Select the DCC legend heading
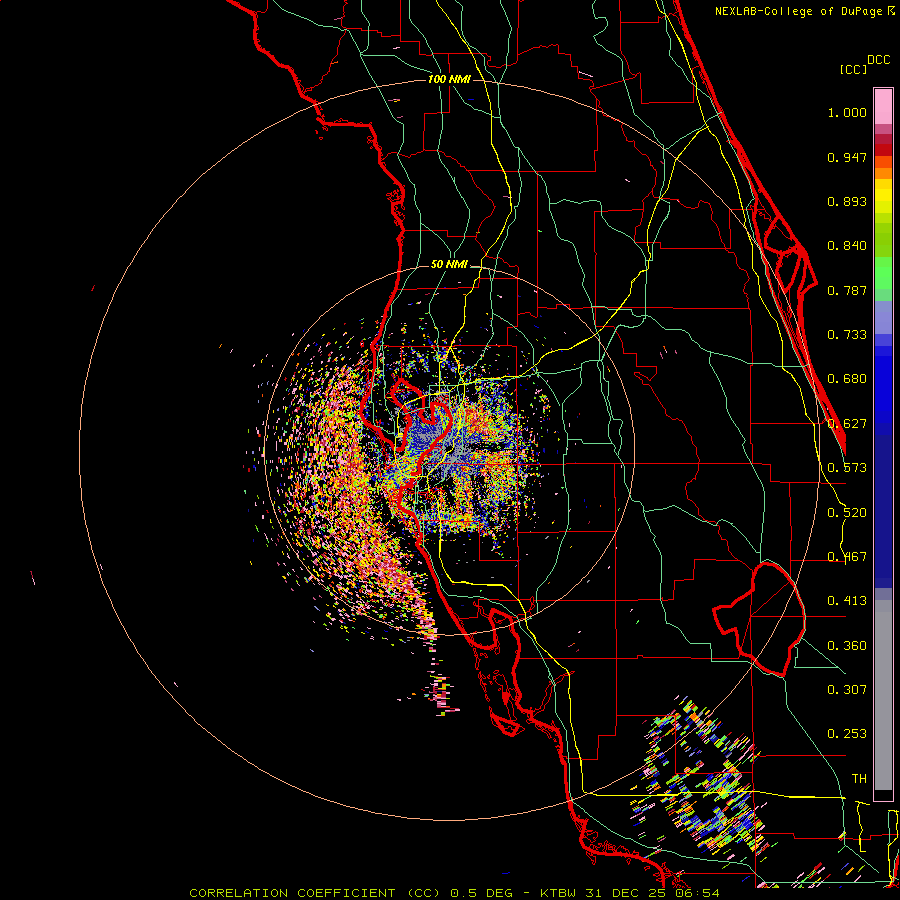Image resolution: width=900 pixels, height=900 pixels. [878, 60]
